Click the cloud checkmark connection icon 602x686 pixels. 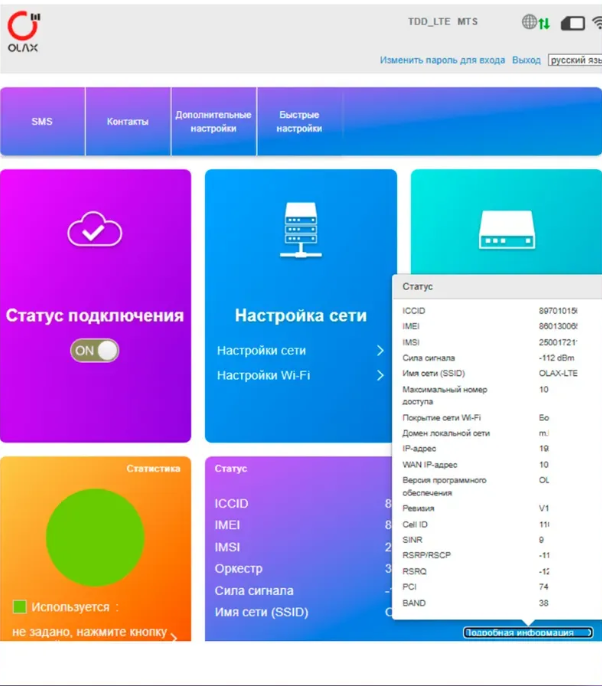[x=95, y=232]
